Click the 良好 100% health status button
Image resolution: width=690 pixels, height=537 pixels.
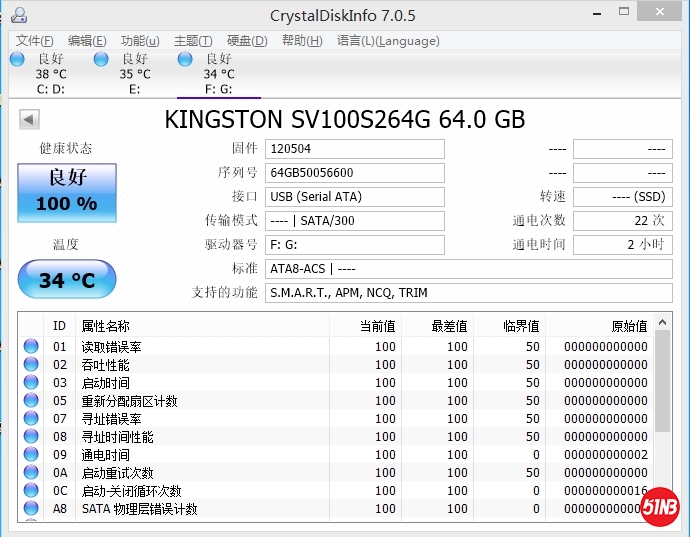point(67,192)
